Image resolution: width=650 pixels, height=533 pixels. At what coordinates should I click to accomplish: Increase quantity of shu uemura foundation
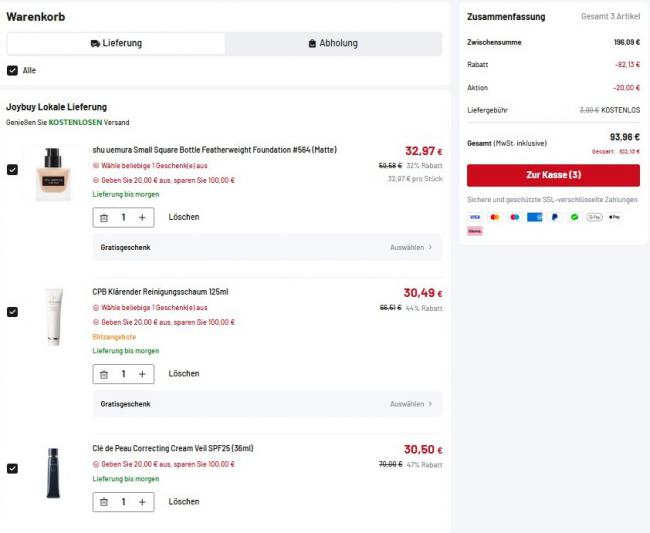(142, 217)
